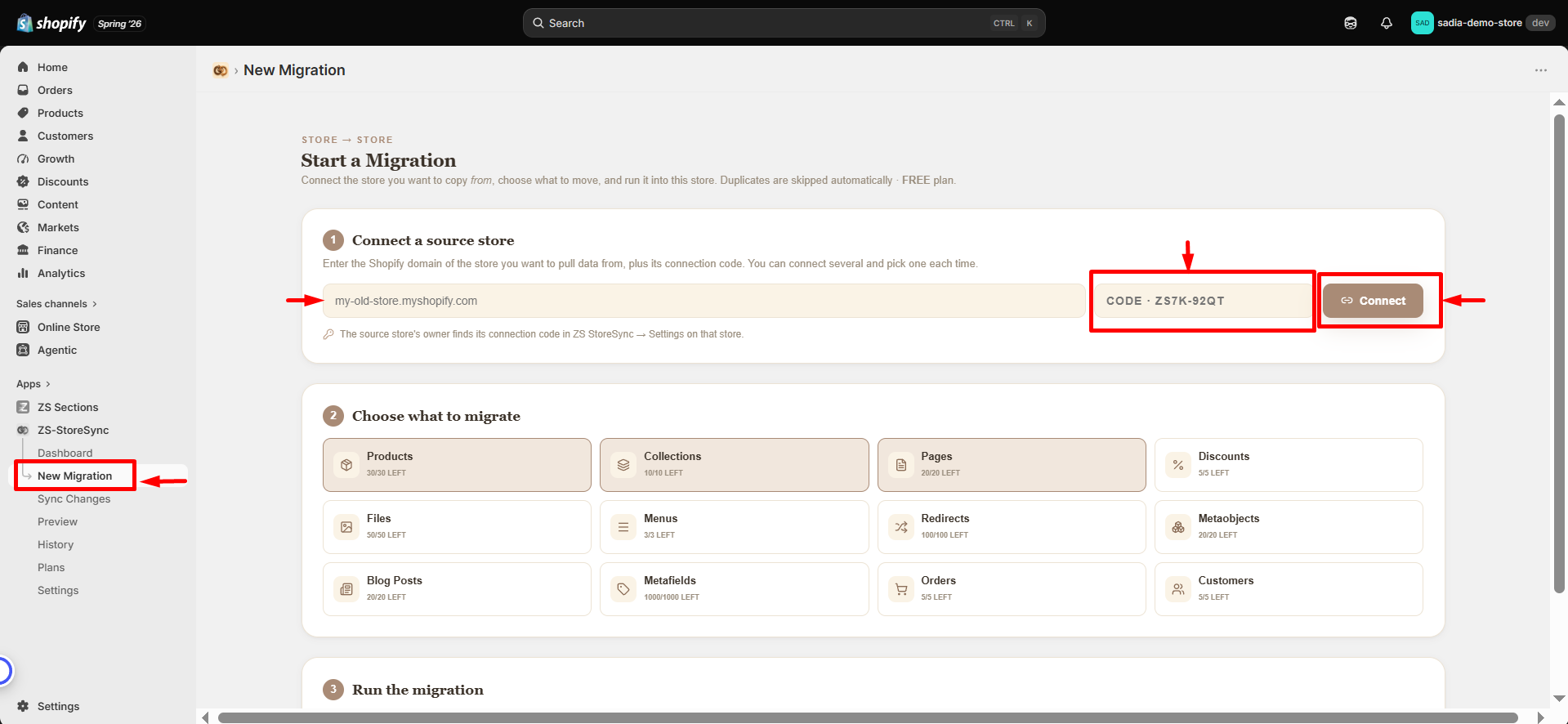The image size is (1568, 724).
Task: Open the Agentic sales channel
Action: pos(57,350)
